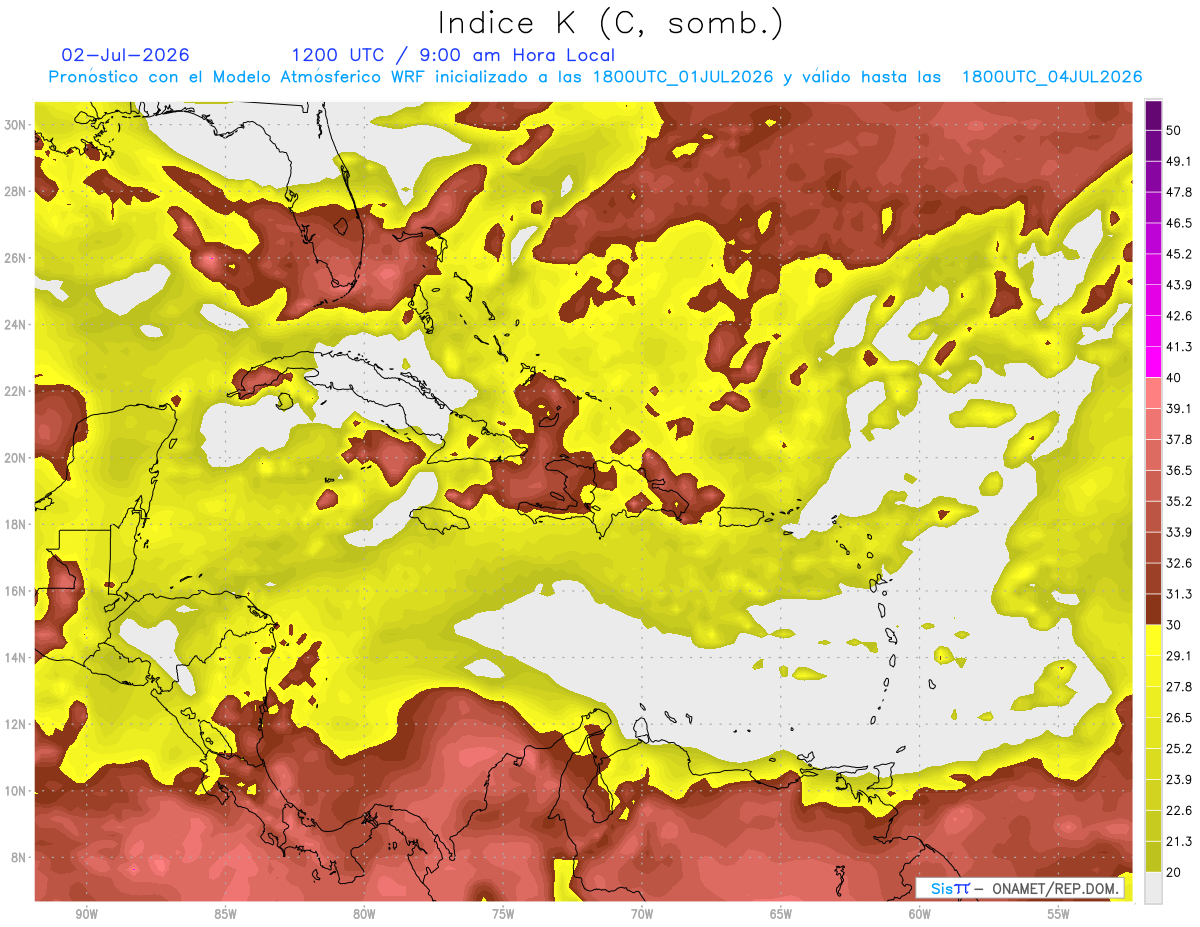Click colorbar value '32.6'
The height and width of the screenshot is (927, 1200).
click(1179, 563)
